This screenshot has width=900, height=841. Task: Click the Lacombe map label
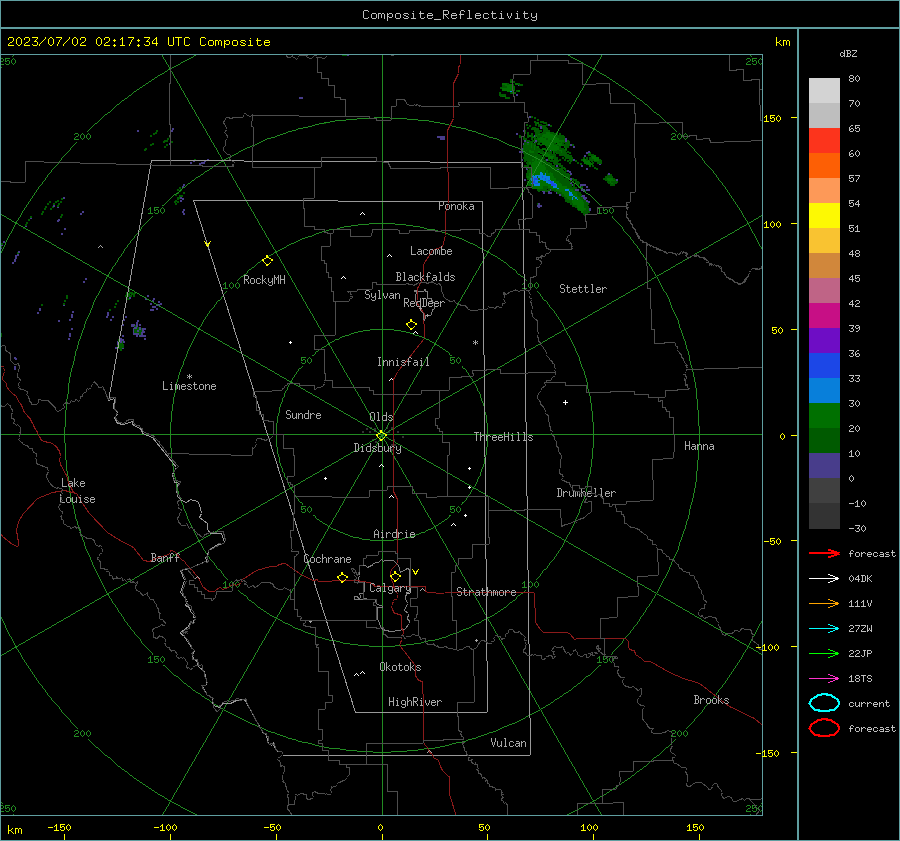point(431,251)
